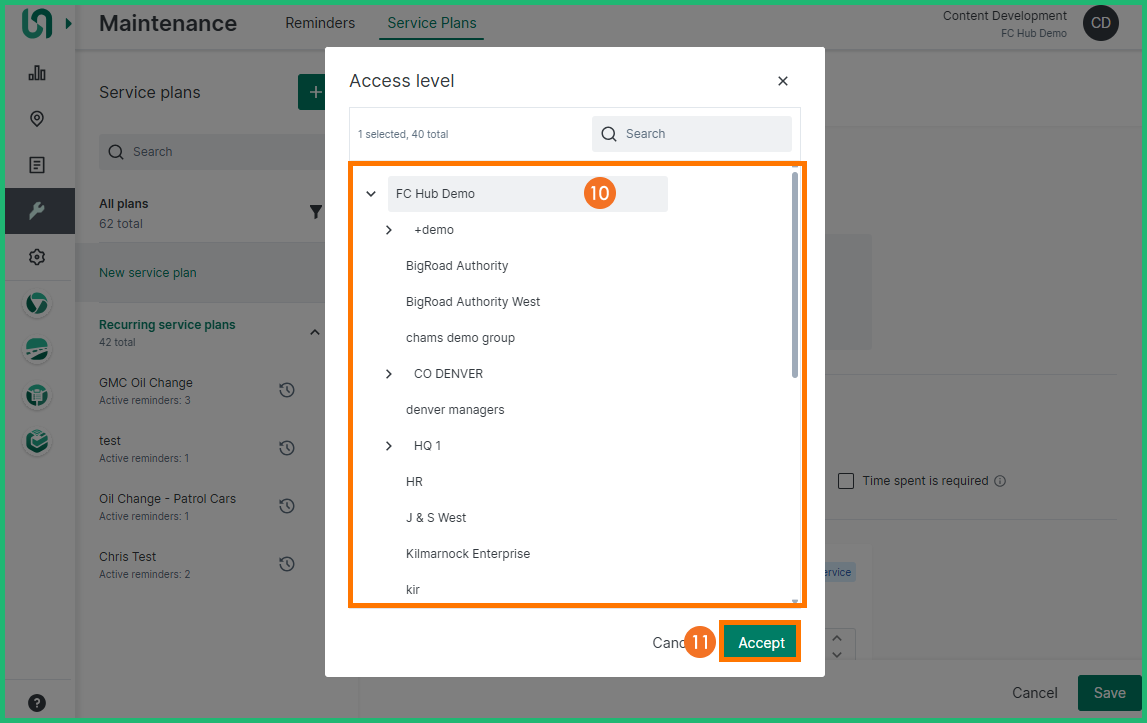Expand the HQ 1 group
The width and height of the screenshot is (1147, 723).
point(389,446)
